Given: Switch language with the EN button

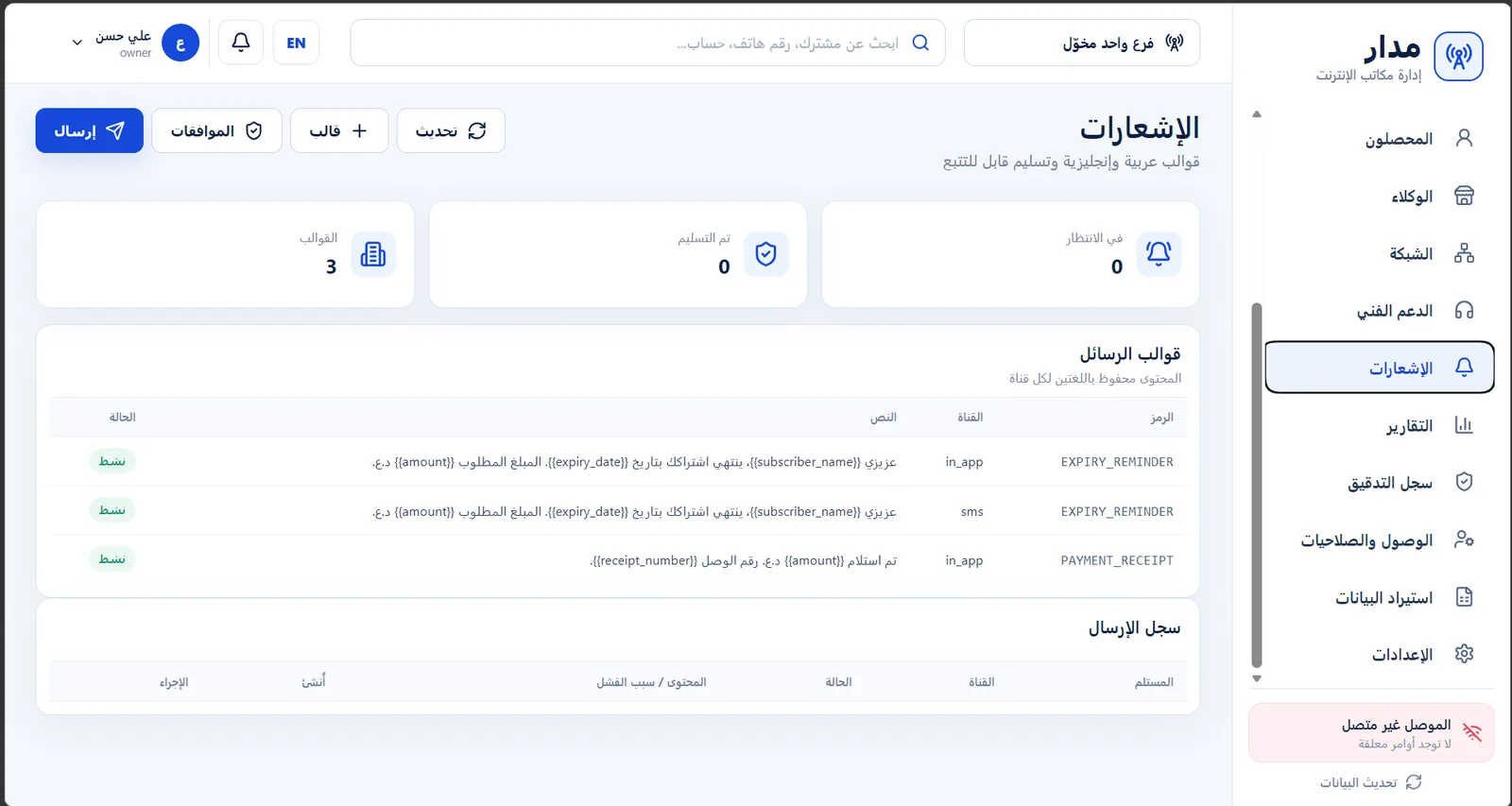Looking at the screenshot, I should (296, 43).
